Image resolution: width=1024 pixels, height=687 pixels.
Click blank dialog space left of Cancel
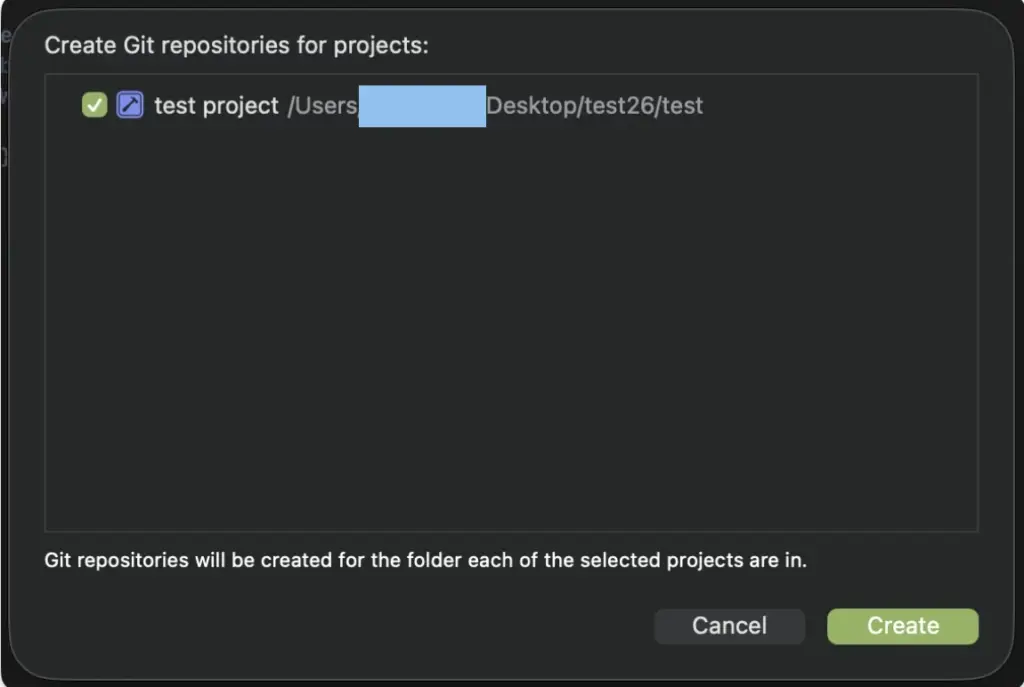(x=350, y=626)
